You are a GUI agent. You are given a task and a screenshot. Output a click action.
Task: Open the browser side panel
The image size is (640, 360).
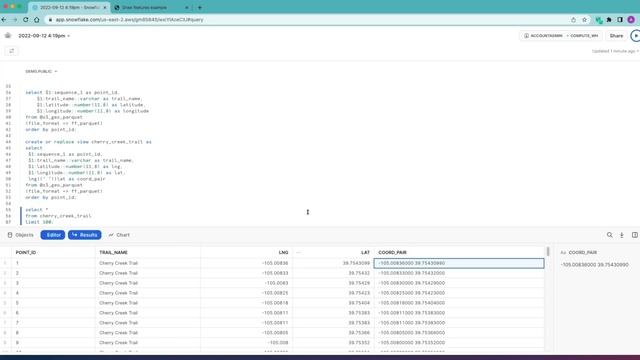coord(620,20)
